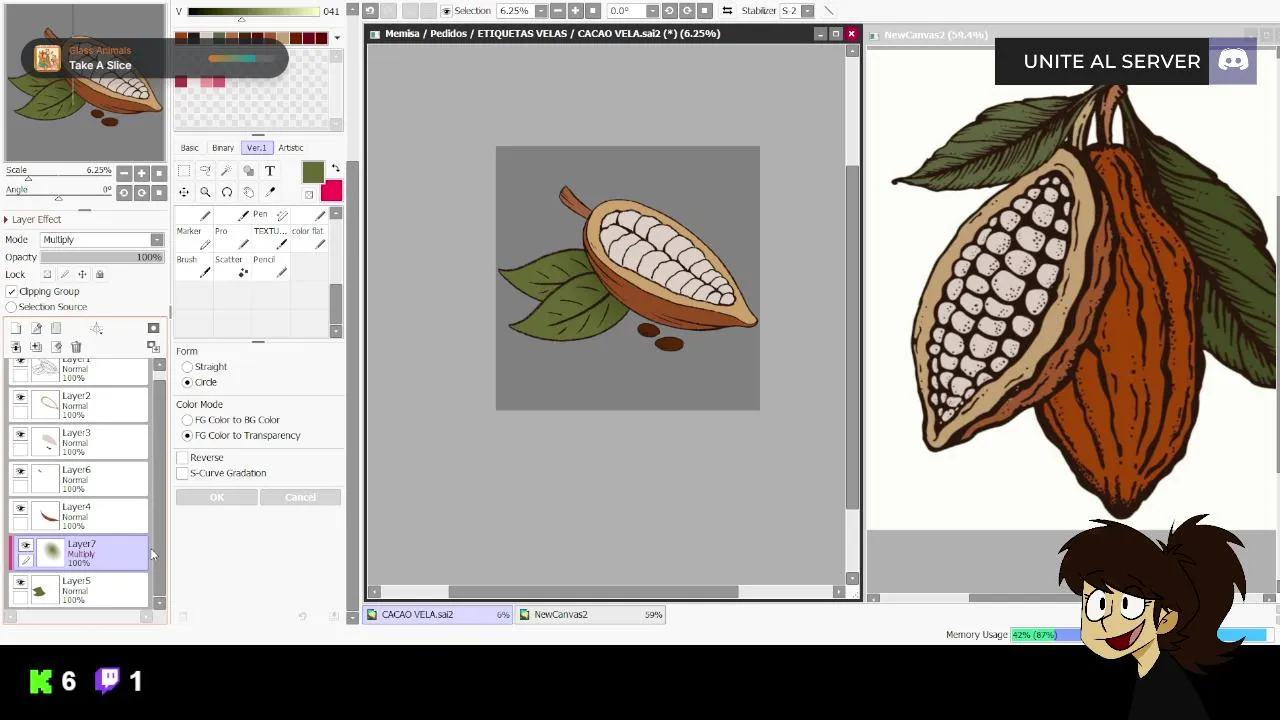Viewport: 1280px width, 720px height.
Task: Select the Hand pan tool
Action: point(248,192)
